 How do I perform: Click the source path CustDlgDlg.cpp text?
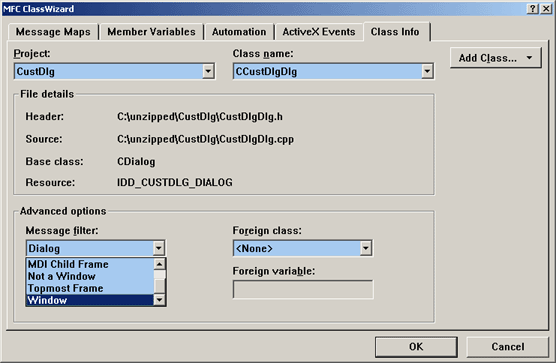(205, 139)
